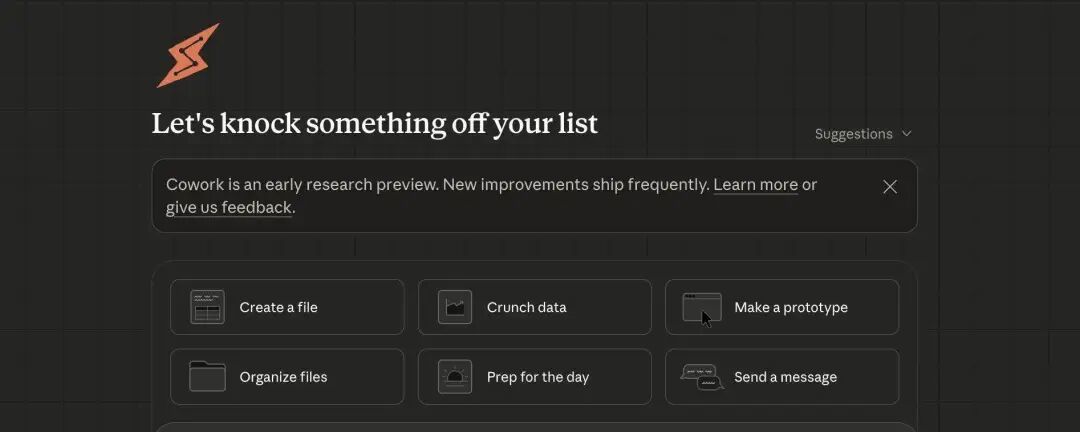Click the Organize files folder icon

[x=207, y=377]
